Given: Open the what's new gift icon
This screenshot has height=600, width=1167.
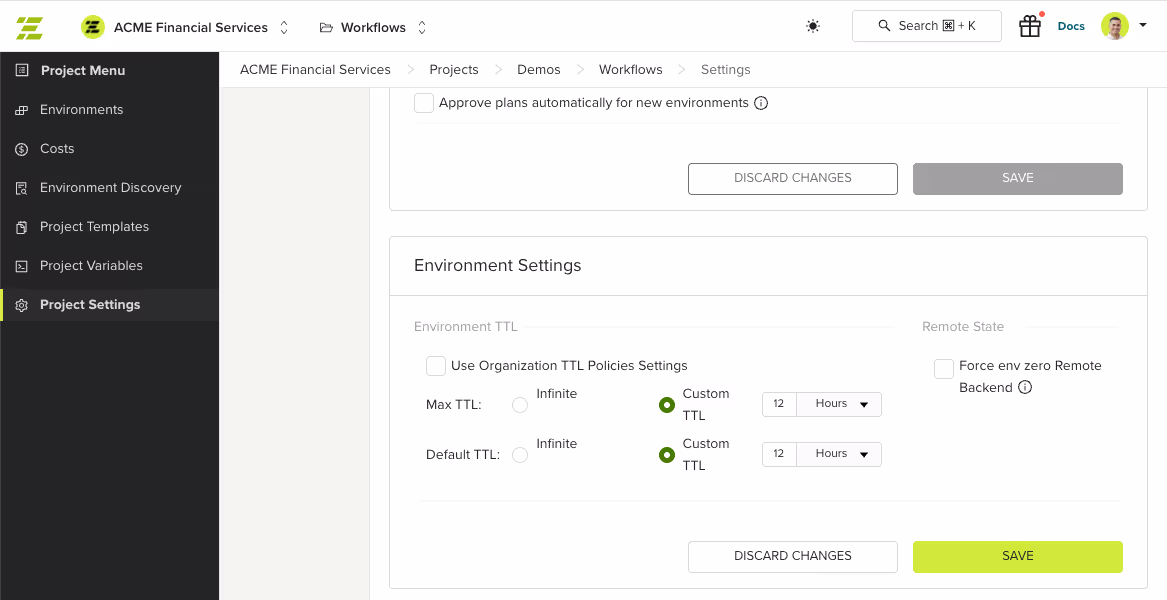Looking at the screenshot, I should pyautogui.click(x=1029, y=26).
